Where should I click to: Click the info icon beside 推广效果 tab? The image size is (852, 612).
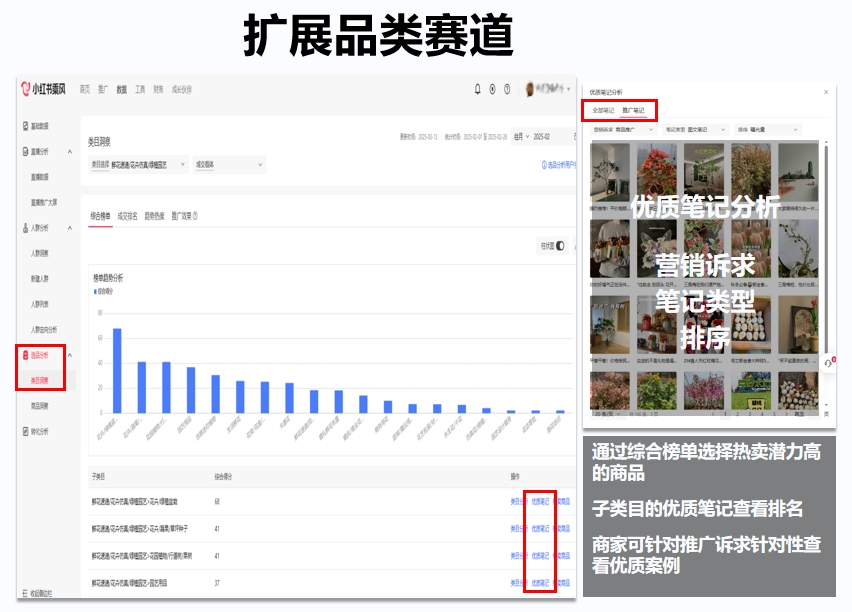coord(197,215)
